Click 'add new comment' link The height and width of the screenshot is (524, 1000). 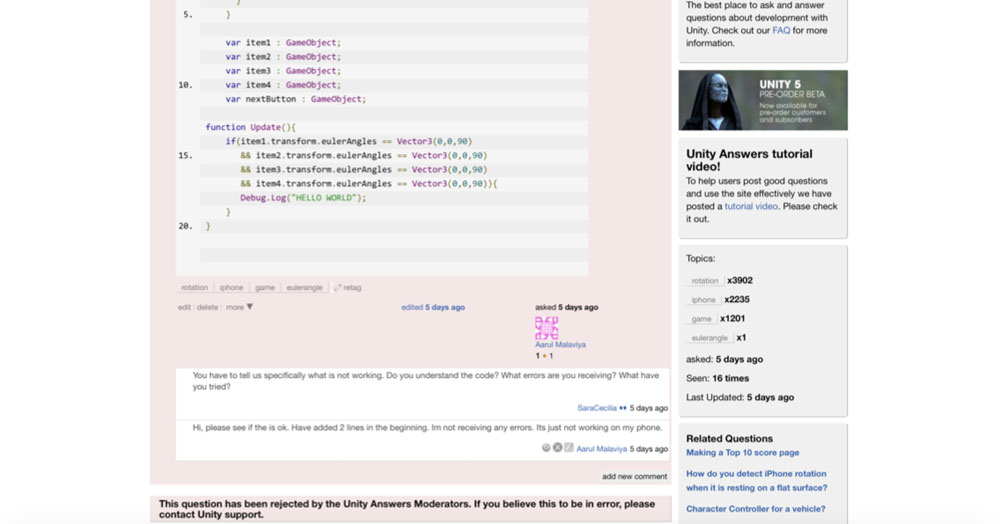634,476
